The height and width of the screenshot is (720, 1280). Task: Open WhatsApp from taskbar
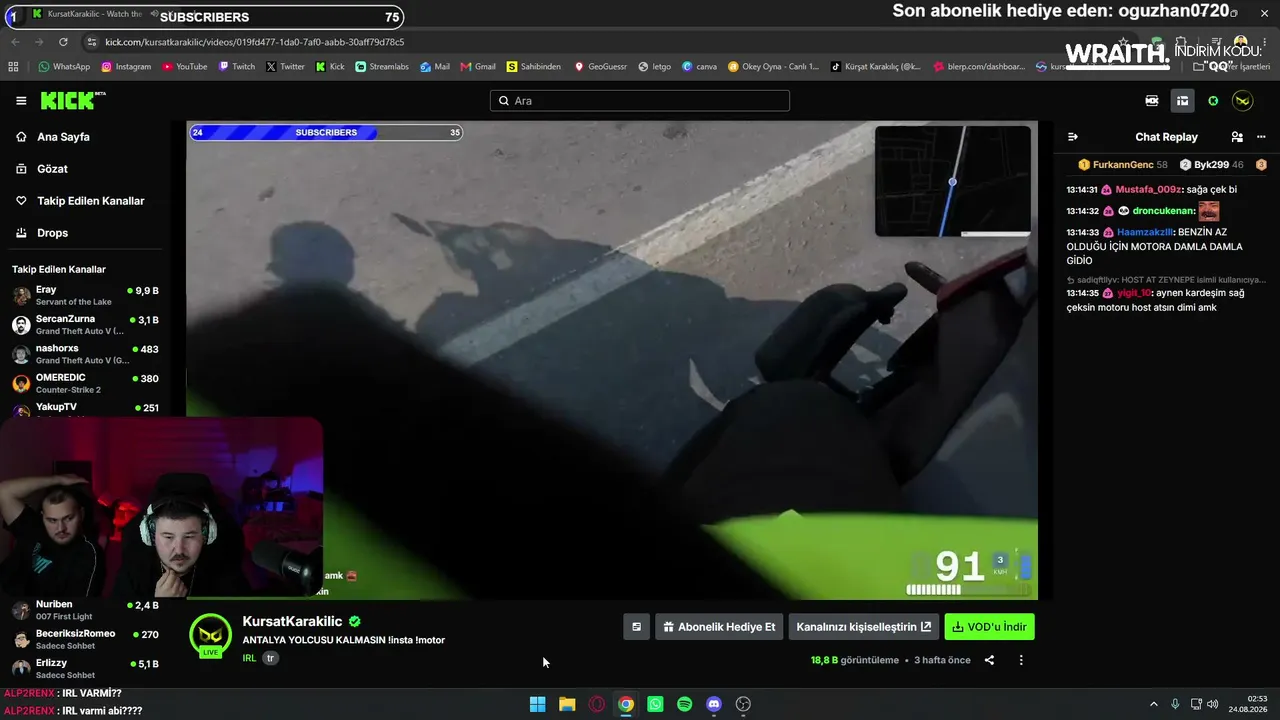click(x=655, y=704)
